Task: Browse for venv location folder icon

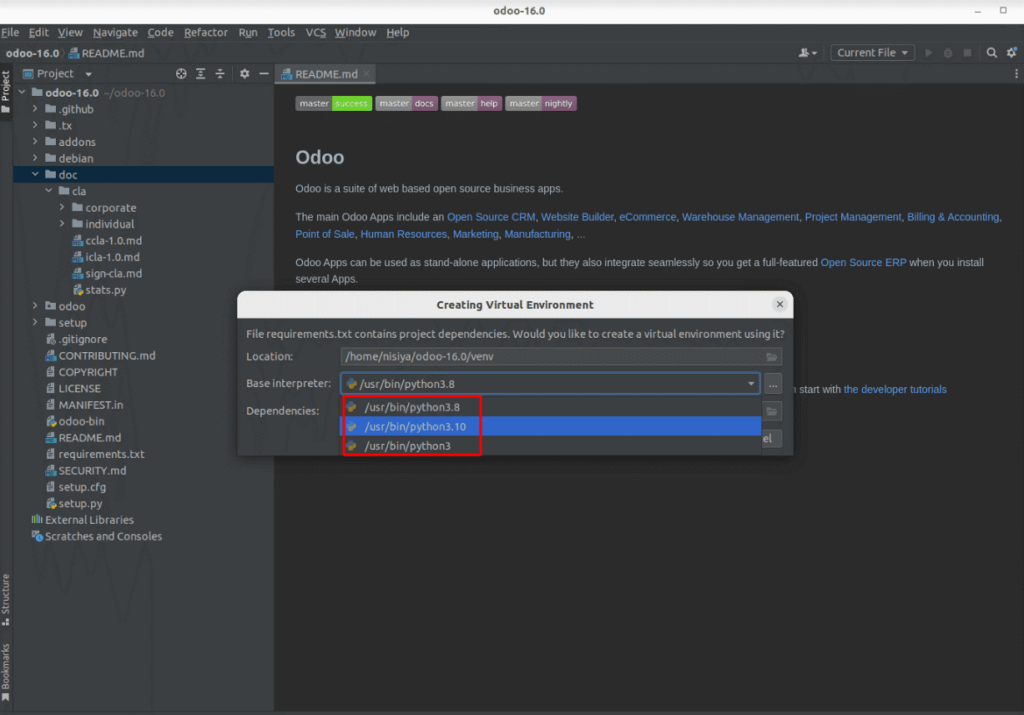Action: click(x=771, y=357)
